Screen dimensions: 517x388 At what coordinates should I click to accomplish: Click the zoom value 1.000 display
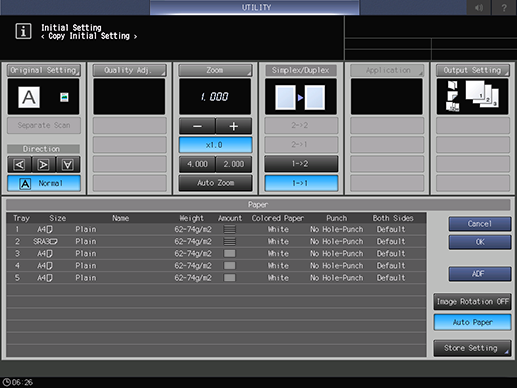[x=215, y=97]
